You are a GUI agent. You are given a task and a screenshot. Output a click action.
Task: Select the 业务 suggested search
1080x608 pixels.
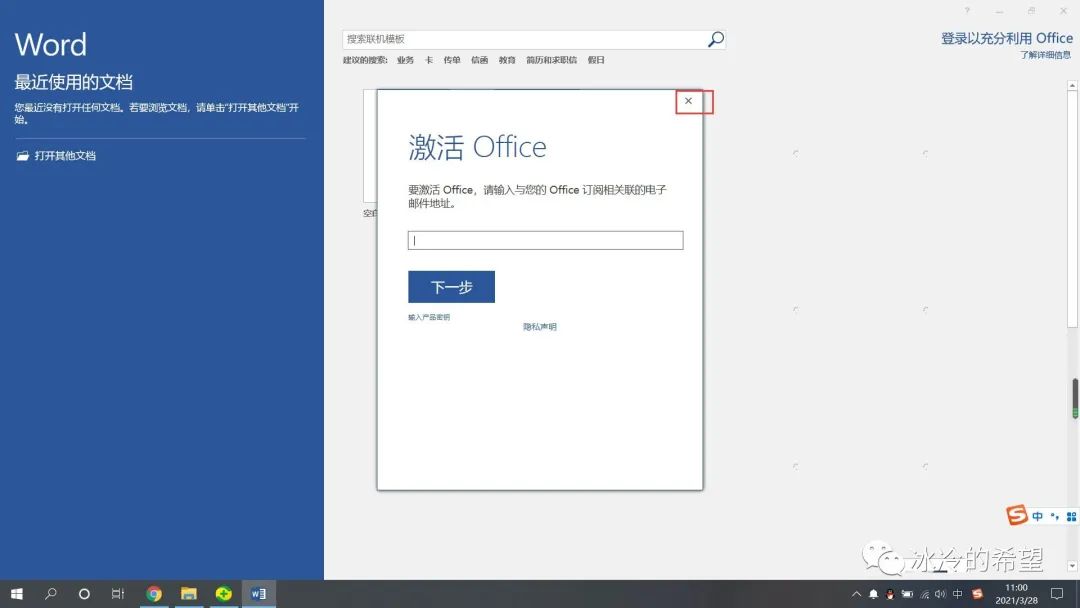point(405,61)
